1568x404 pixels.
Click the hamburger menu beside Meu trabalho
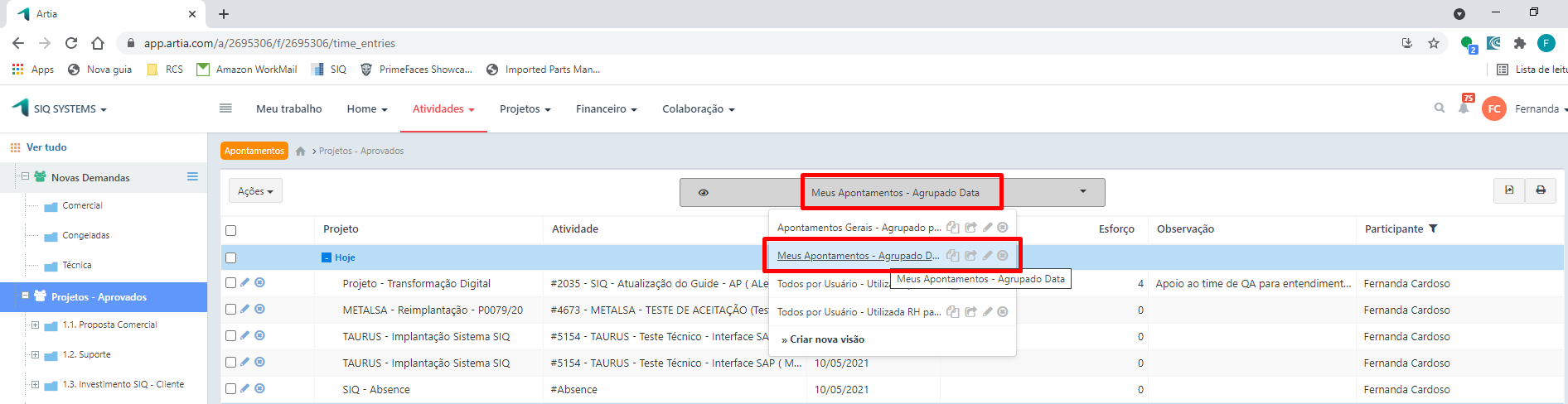coord(225,108)
